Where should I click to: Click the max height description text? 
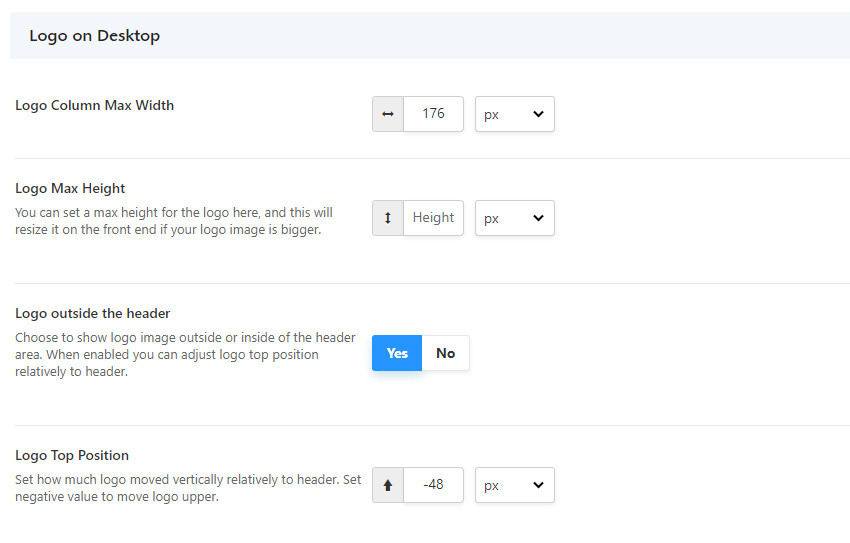click(174, 221)
